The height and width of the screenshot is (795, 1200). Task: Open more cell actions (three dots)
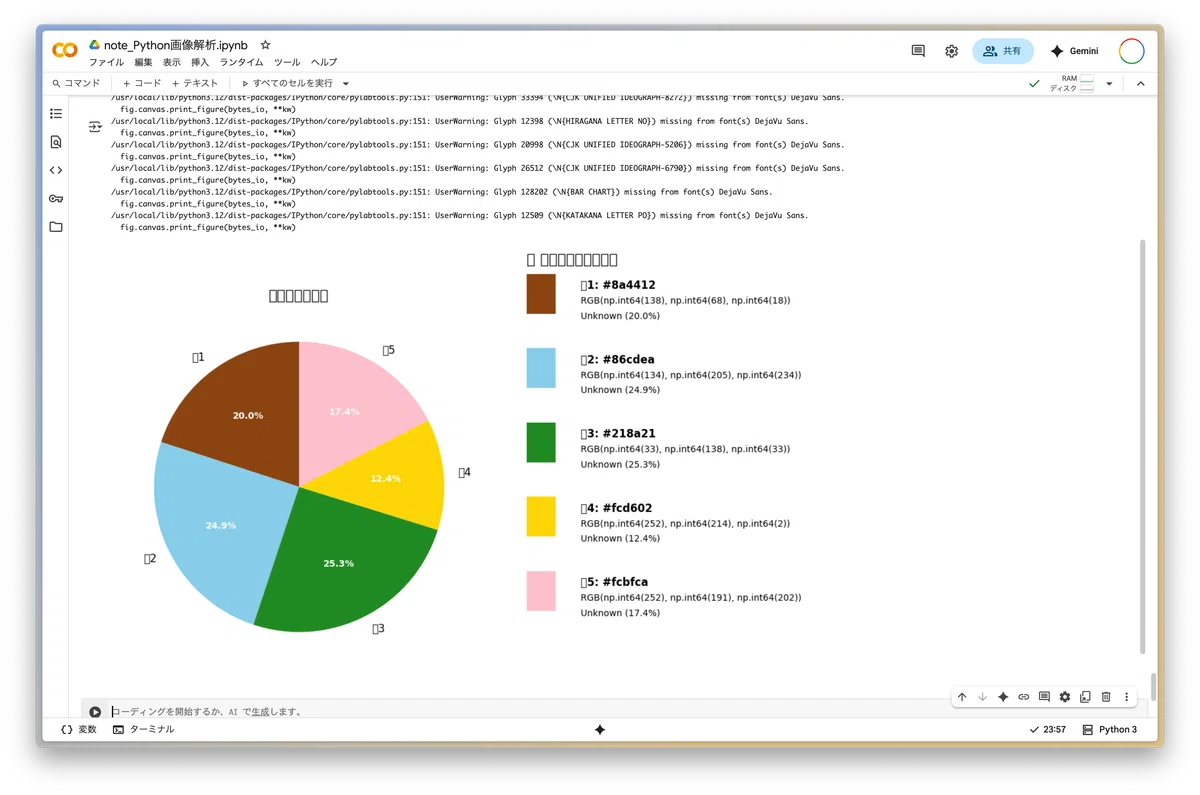point(1127,697)
